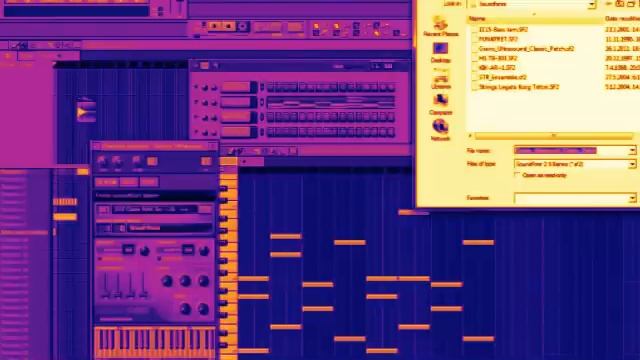Tick the Open as read-only checkbox
Screen dimensions: 640x360
tap(517, 175)
